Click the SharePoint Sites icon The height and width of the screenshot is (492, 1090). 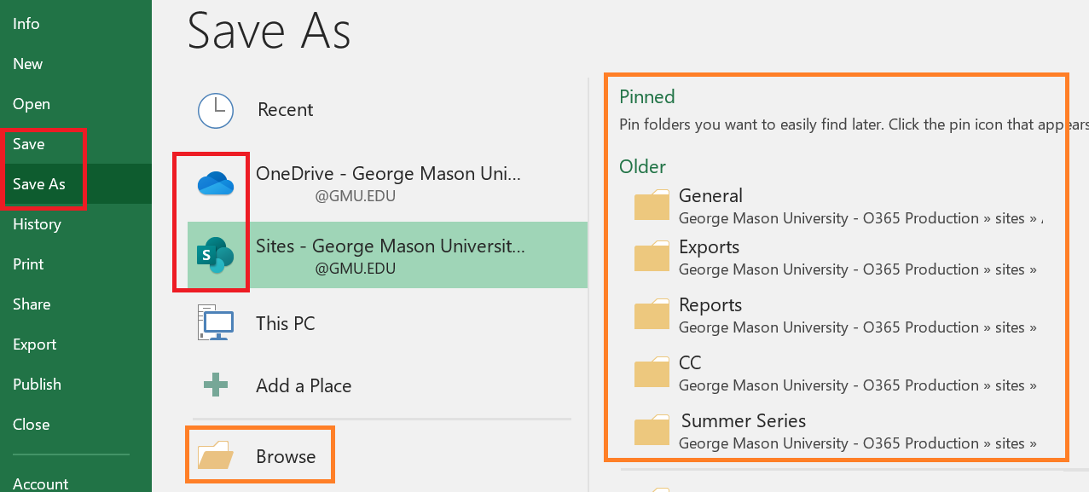[x=215, y=256]
